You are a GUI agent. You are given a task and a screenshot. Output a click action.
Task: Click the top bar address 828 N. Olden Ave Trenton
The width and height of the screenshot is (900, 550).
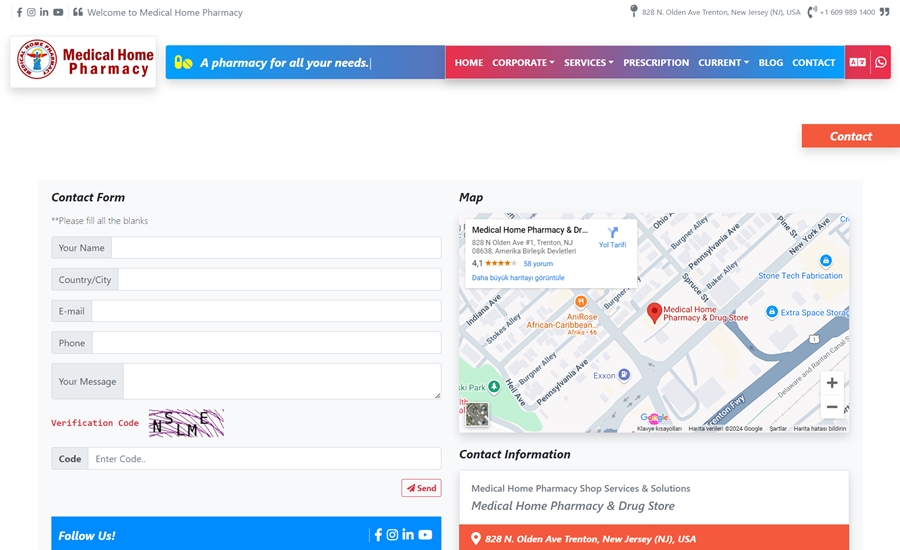click(x=721, y=12)
